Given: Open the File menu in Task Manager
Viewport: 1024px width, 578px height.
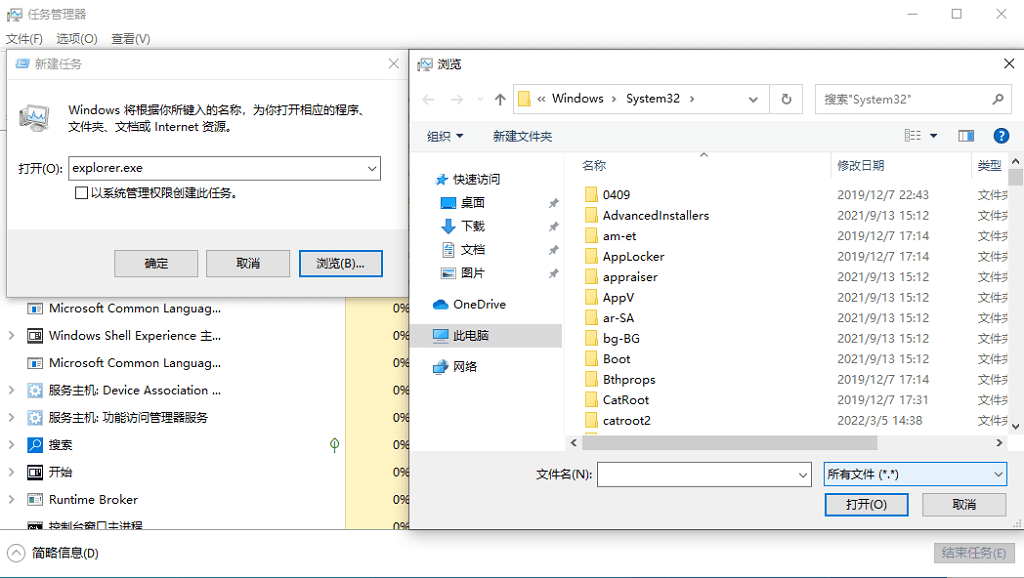Looking at the screenshot, I should pyautogui.click(x=24, y=39).
